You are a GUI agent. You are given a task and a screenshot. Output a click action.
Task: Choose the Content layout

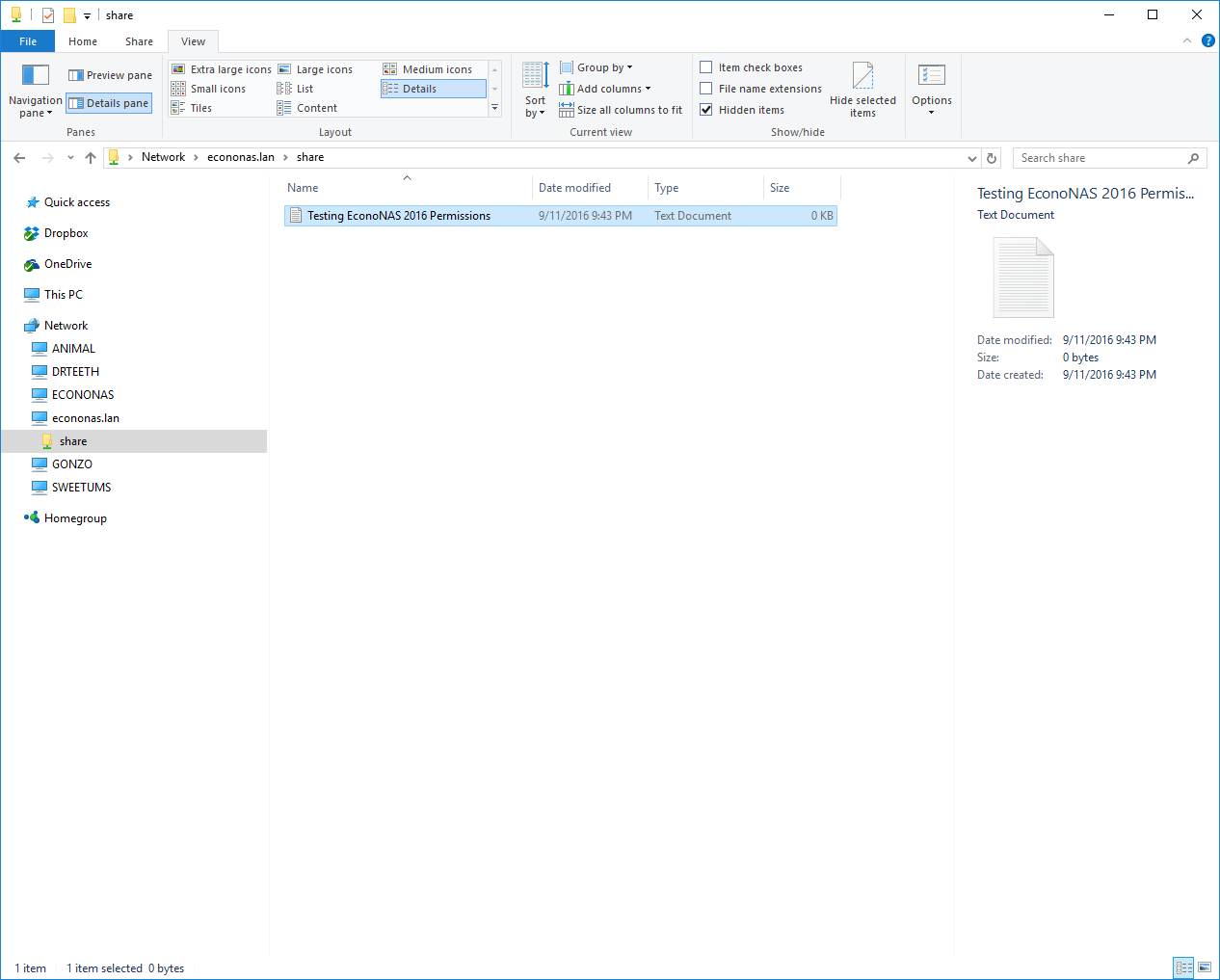(x=307, y=108)
